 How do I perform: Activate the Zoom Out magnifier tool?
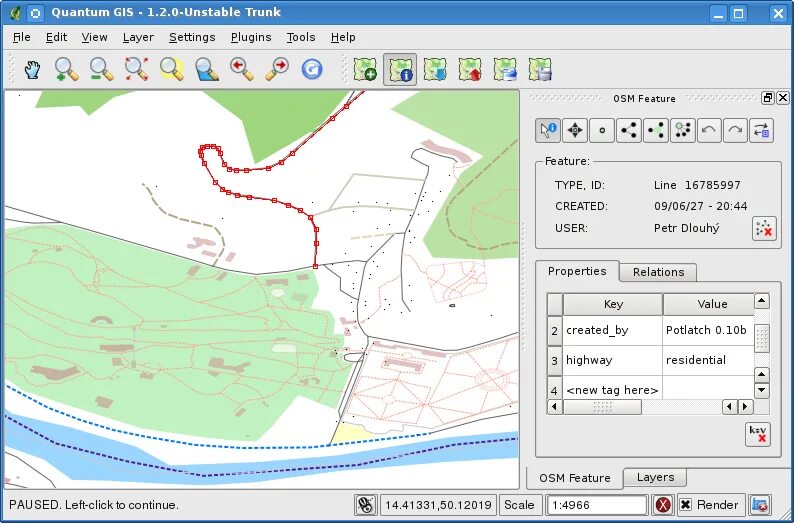point(101,69)
